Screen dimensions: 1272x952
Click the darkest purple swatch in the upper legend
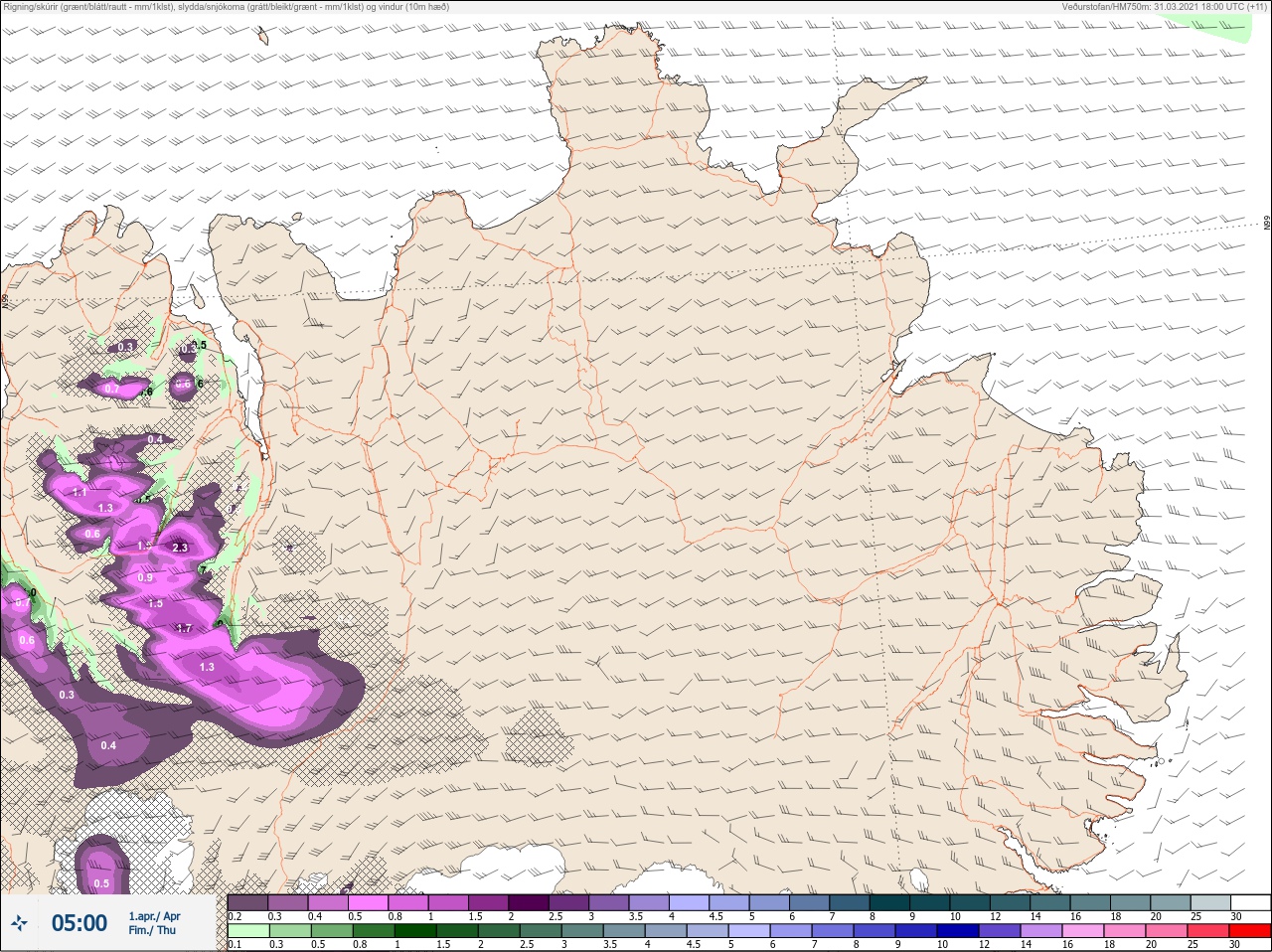[529, 903]
